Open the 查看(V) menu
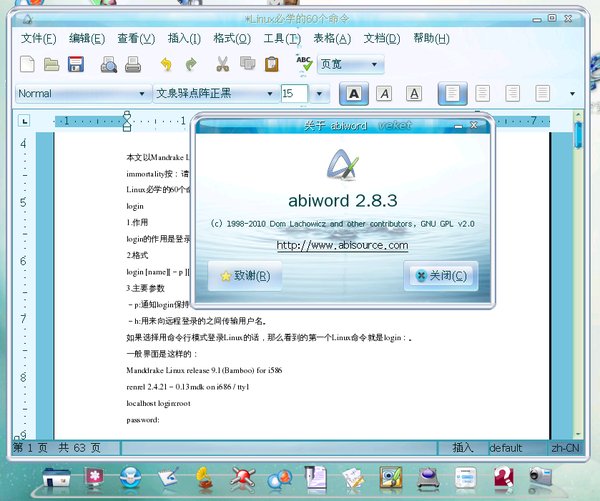 tap(136, 38)
